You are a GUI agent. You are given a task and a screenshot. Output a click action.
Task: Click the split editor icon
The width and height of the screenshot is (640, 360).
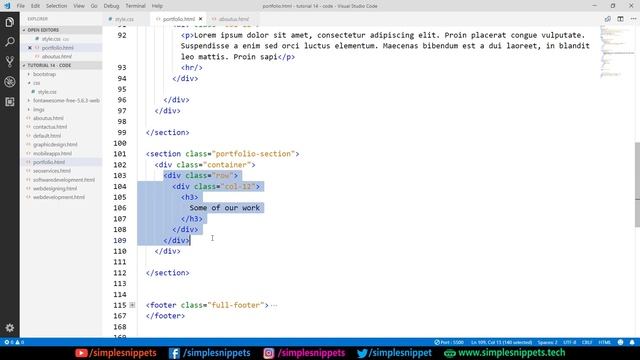tap(620, 19)
